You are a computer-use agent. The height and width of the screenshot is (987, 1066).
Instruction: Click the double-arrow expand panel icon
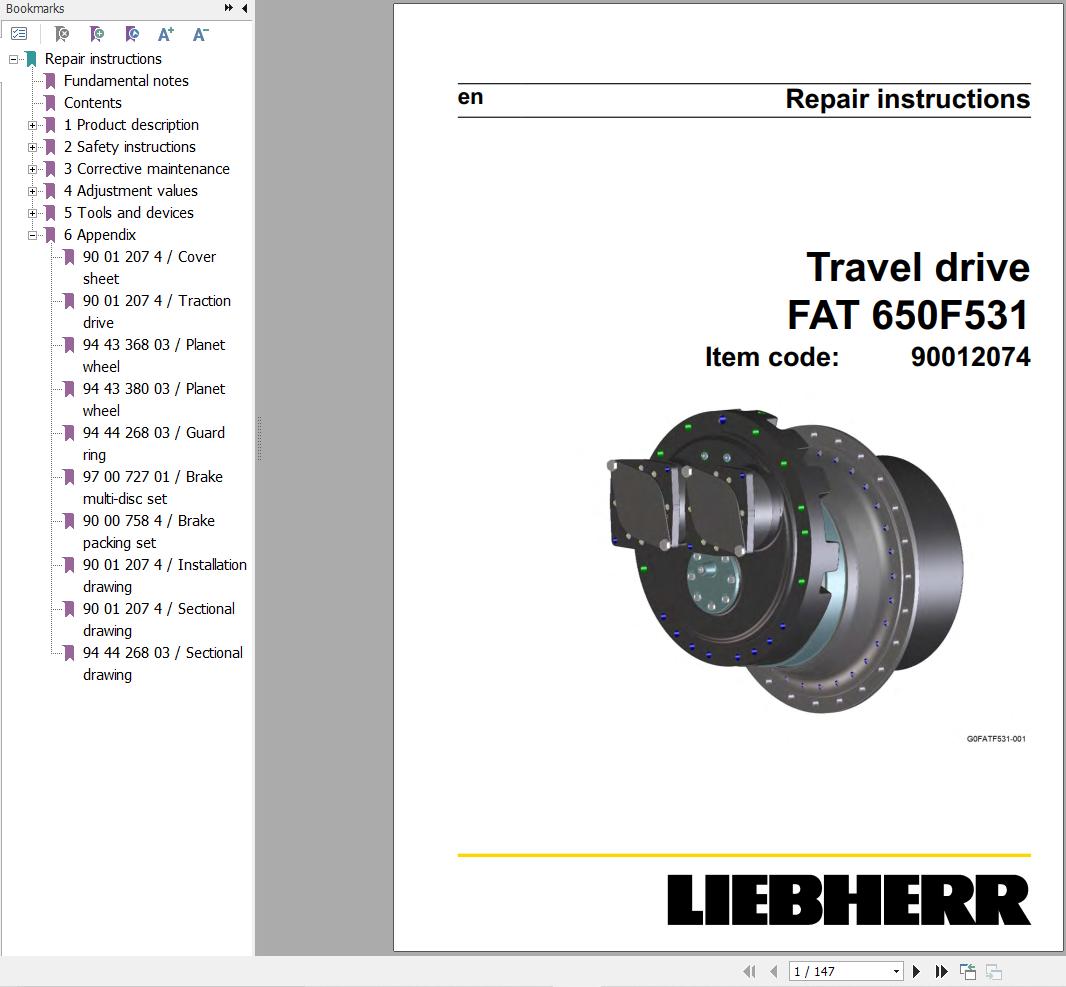[x=228, y=8]
